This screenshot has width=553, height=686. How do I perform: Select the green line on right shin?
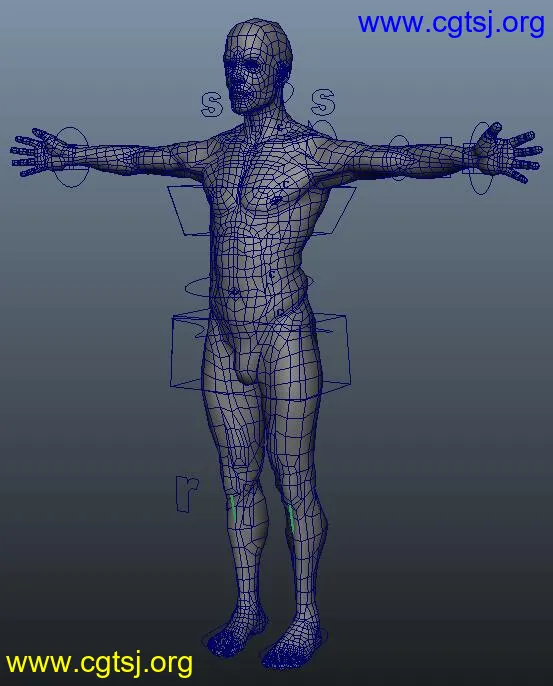291,518
